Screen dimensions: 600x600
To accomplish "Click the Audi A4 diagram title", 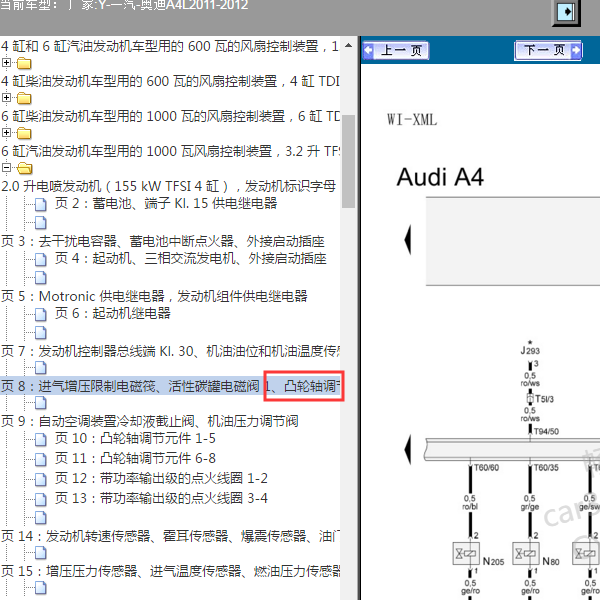I will 440,177.
